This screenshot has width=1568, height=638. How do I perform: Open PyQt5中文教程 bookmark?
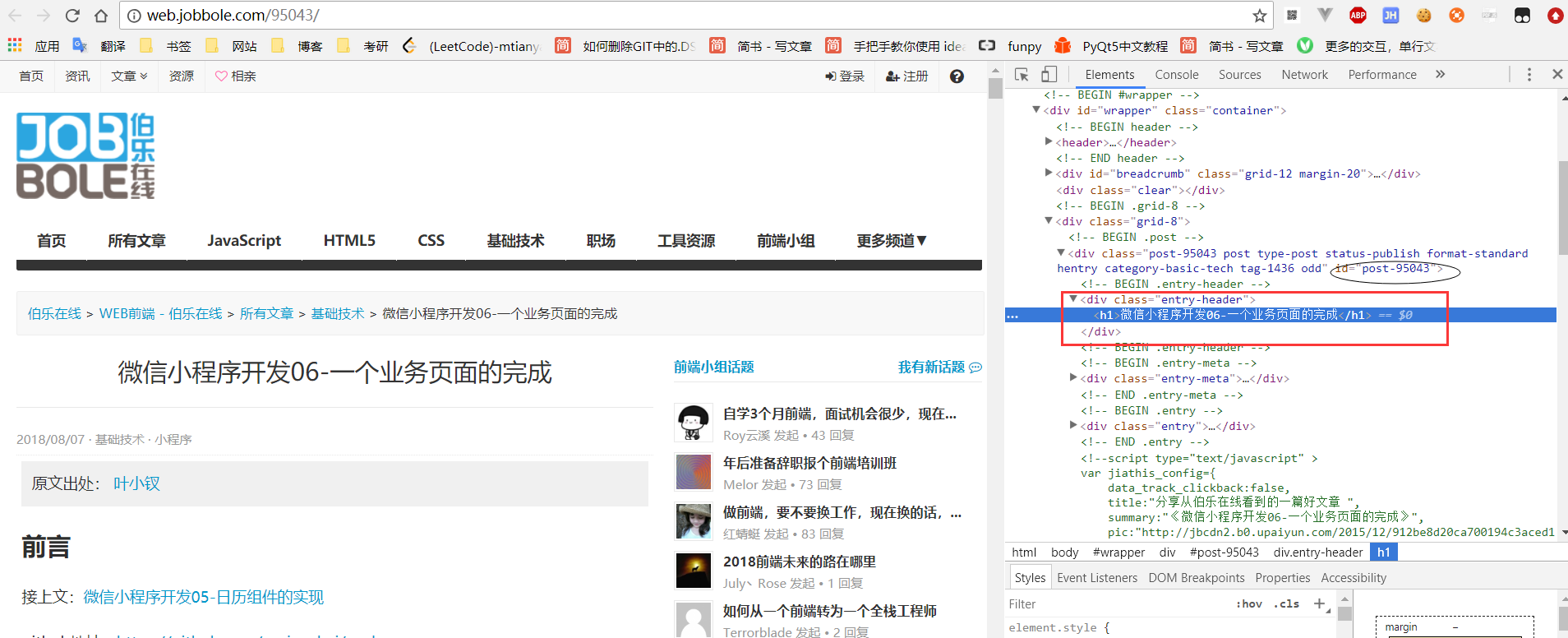click(1111, 46)
